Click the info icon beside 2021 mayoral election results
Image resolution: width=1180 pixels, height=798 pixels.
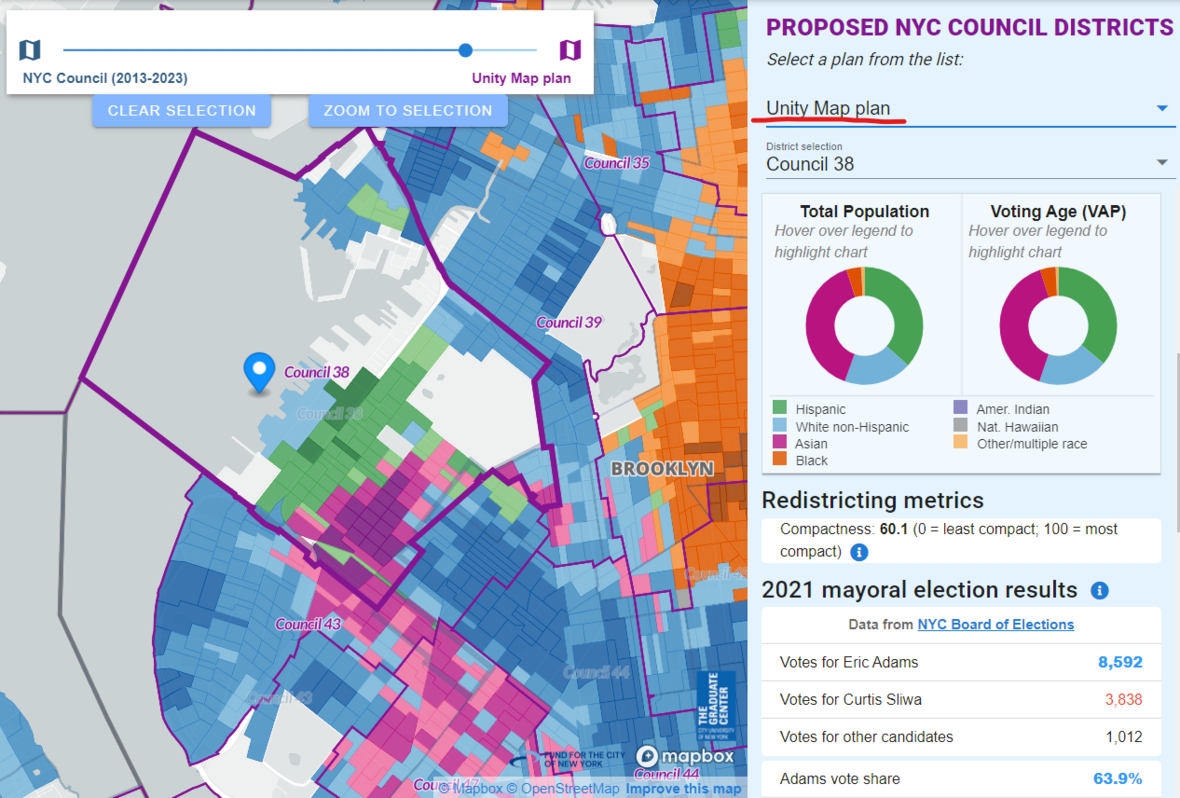click(x=1099, y=590)
